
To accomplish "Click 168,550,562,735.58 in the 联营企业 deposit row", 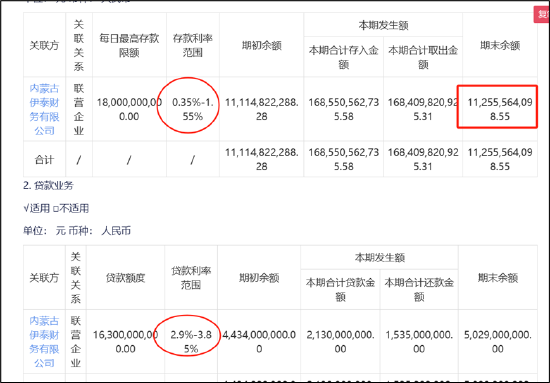I will tap(343, 109).
